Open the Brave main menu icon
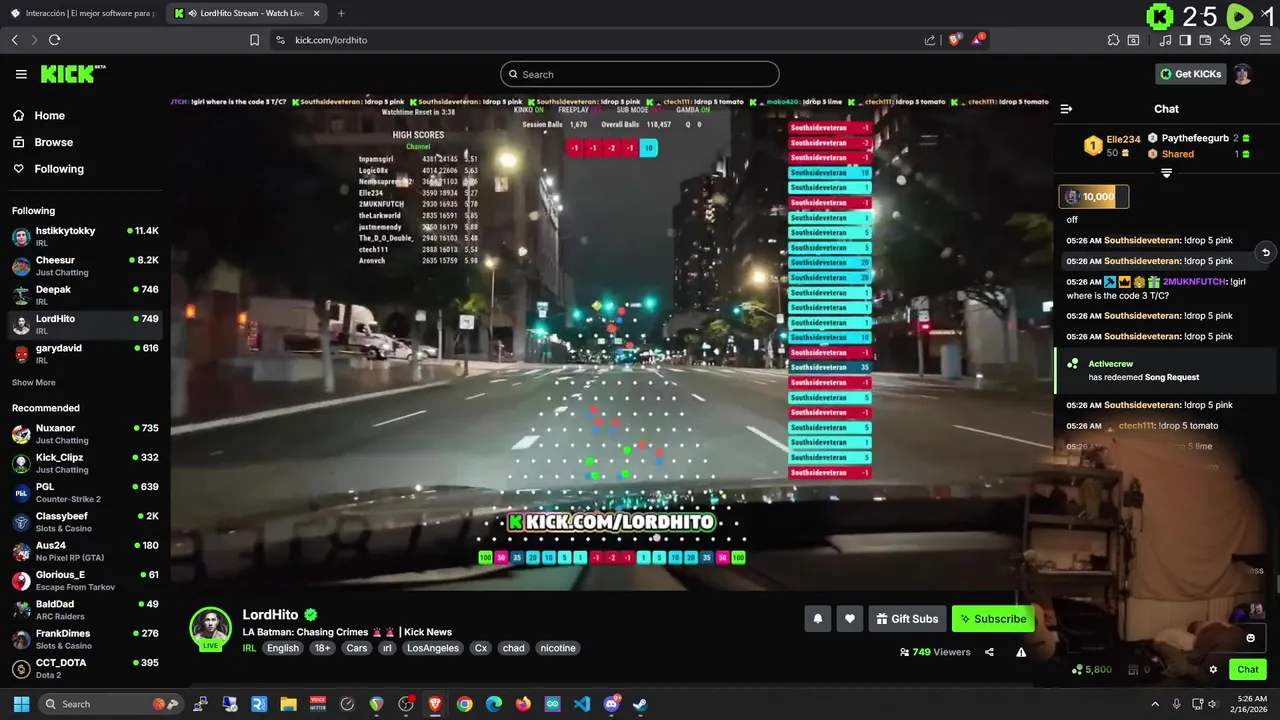The image size is (1280, 720). coord(1265,40)
